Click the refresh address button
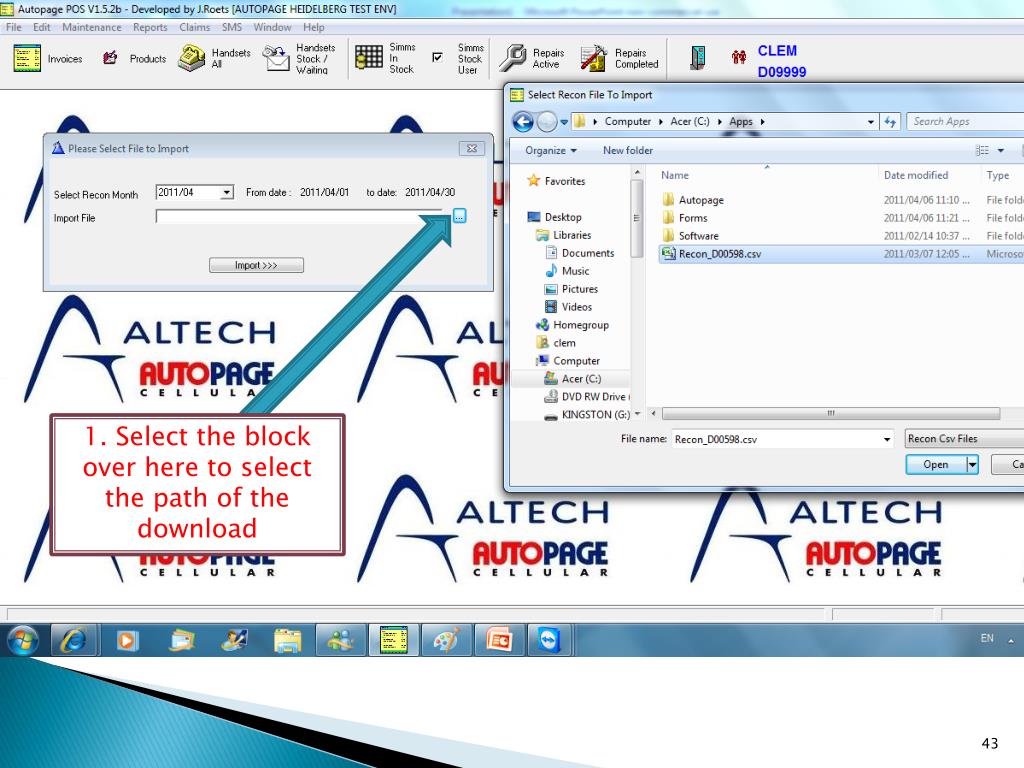Image resolution: width=1024 pixels, height=768 pixels. 890,121
